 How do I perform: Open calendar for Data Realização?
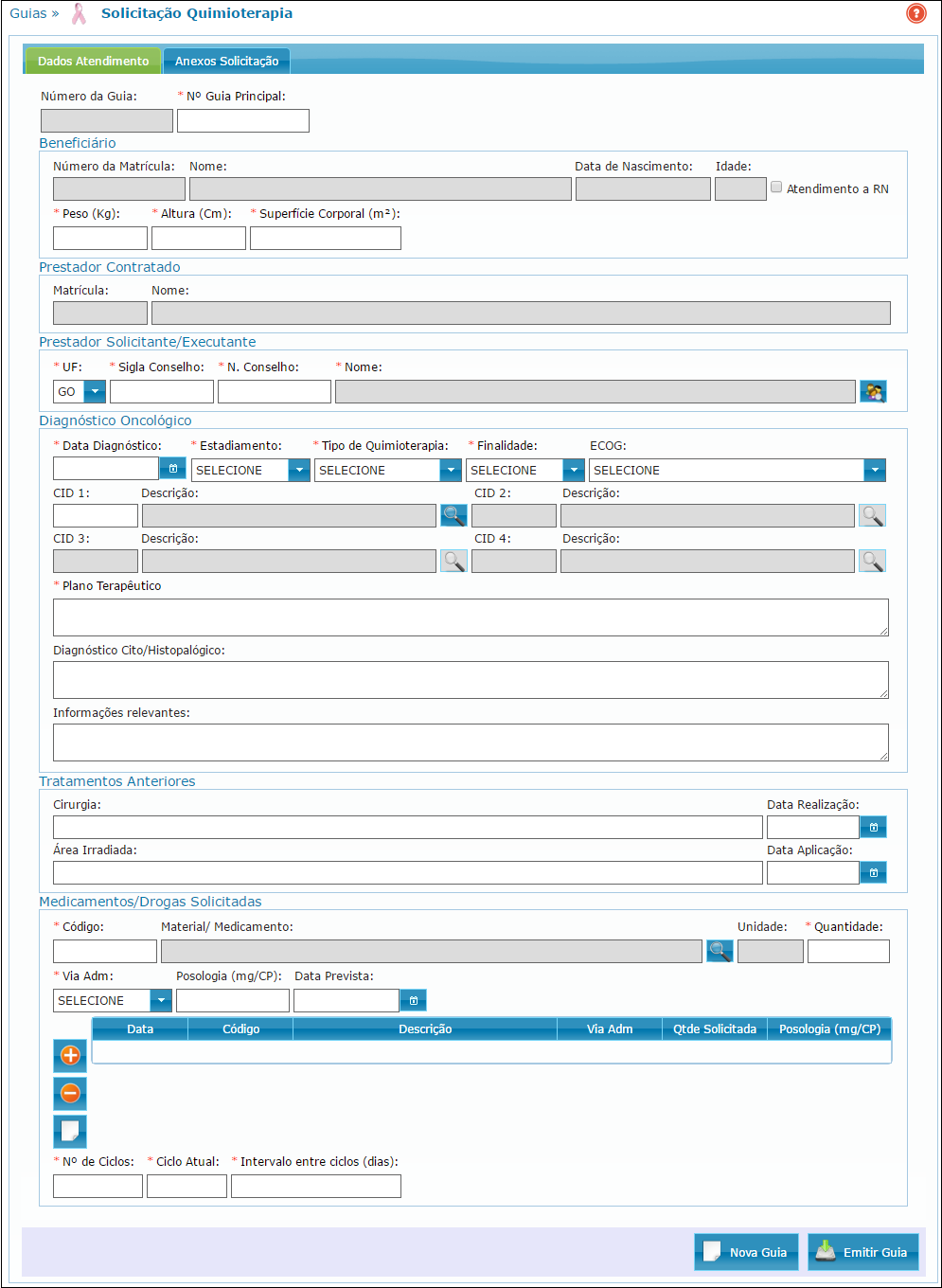tap(873, 827)
